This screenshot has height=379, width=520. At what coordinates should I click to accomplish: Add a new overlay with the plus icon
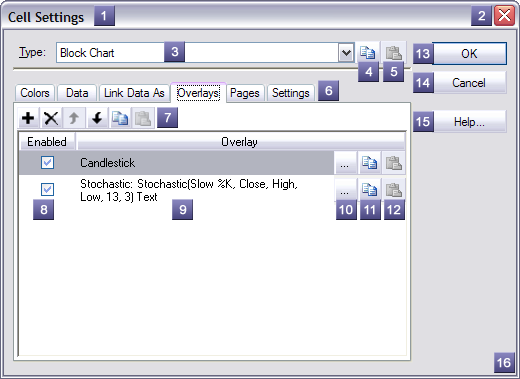click(28, 118)
